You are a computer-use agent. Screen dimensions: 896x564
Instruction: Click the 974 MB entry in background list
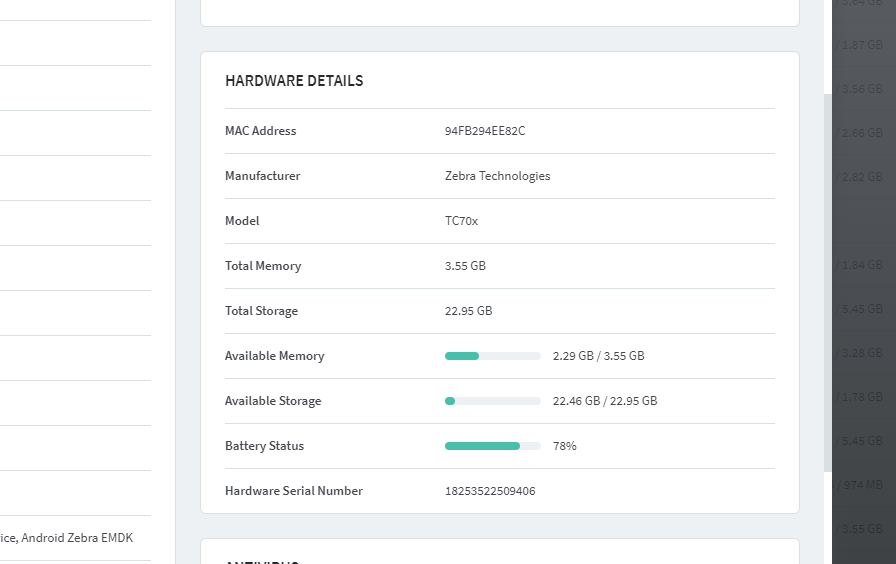(862, 485)
